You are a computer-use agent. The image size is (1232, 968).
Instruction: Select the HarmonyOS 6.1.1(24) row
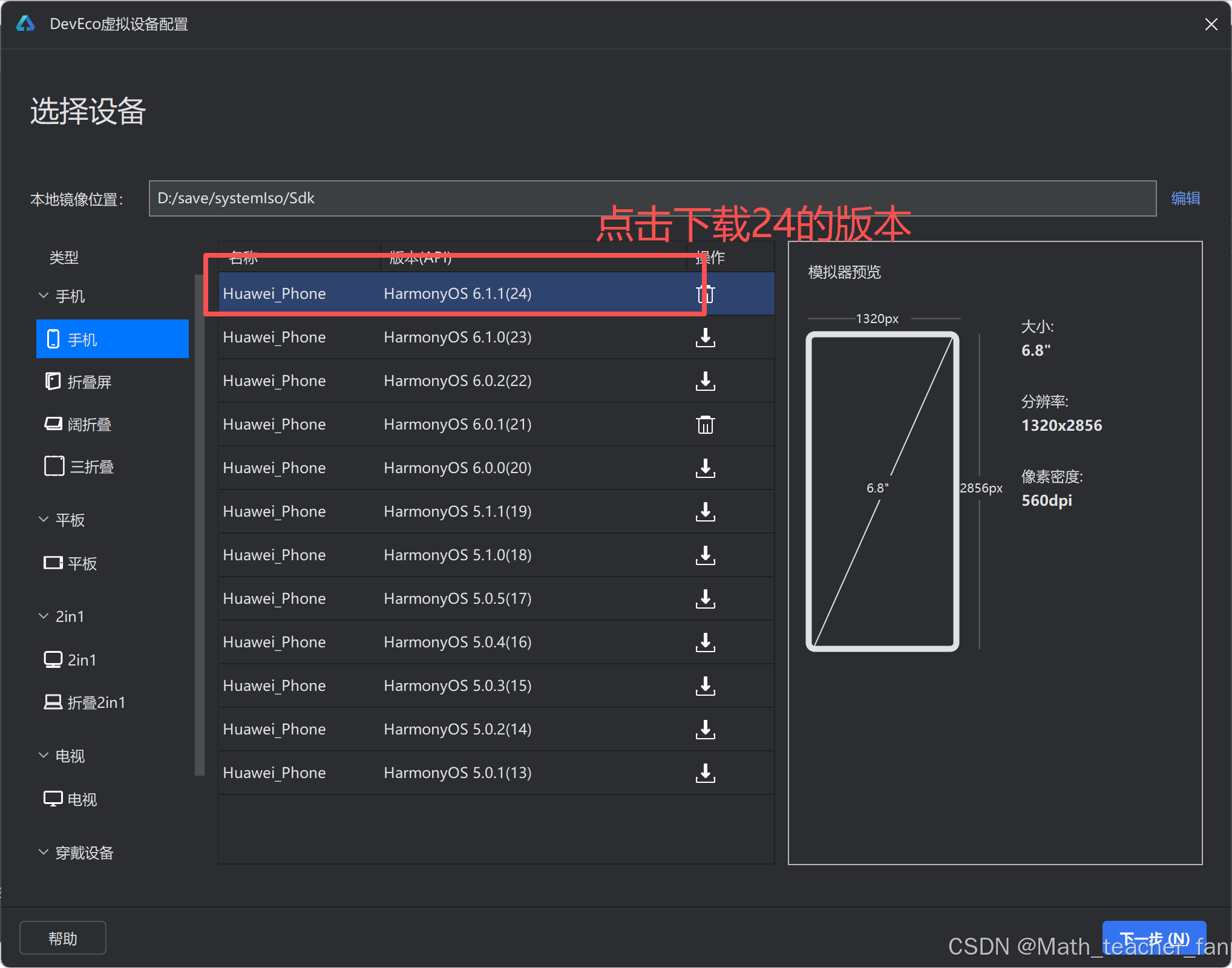(496, 293)
